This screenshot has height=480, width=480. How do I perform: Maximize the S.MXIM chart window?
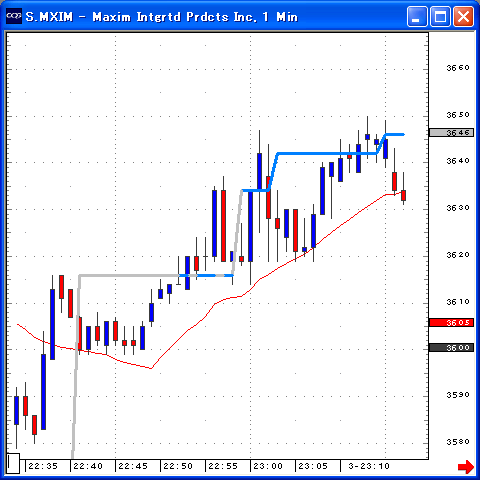pyautogui.click(x=440, y=17)
